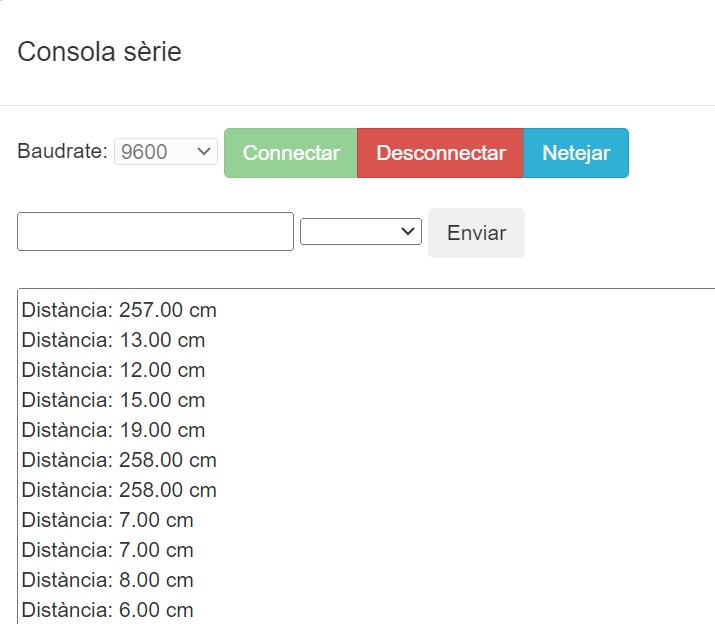Screen dimensions: 715x624
Task: Open the Baudrate 9600 dropdown
Action: pyautogui.click(x=165, y=152)
